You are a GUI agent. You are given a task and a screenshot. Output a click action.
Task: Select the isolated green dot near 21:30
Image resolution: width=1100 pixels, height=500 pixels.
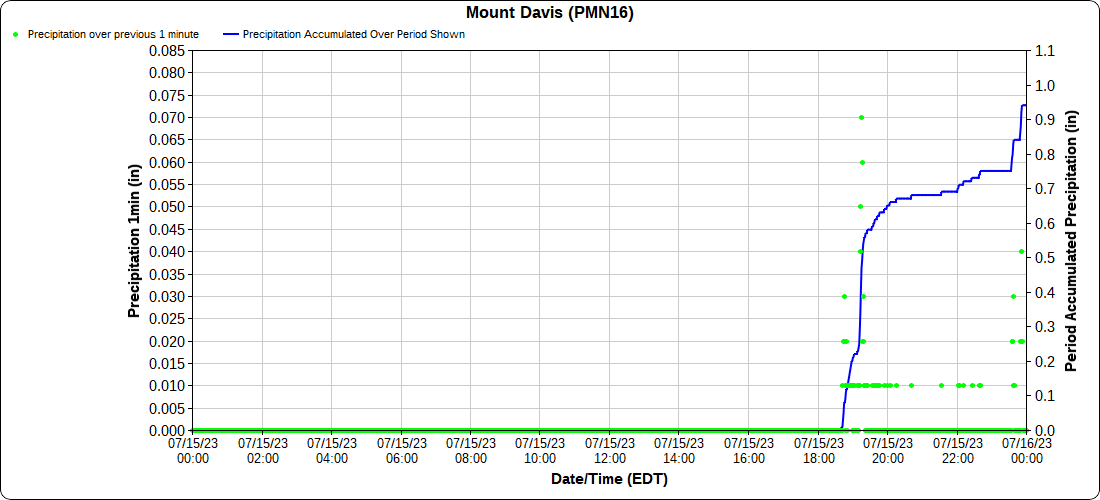[x=941, y=385]
